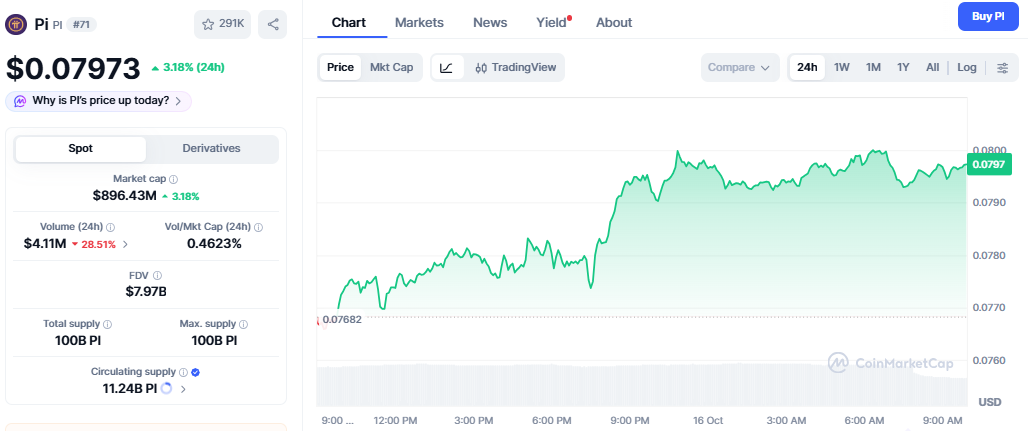Open the About tab
The image size is (1028, 431).
coord(614,22)
